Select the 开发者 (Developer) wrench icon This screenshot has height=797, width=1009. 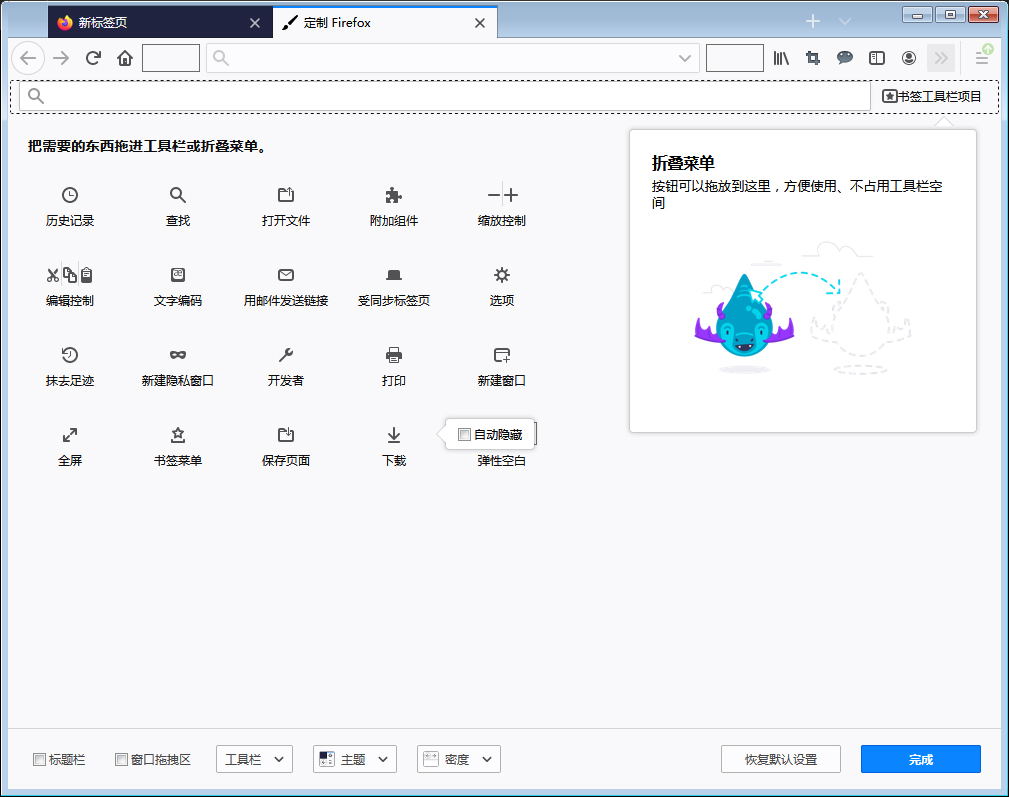coord(285,354)
